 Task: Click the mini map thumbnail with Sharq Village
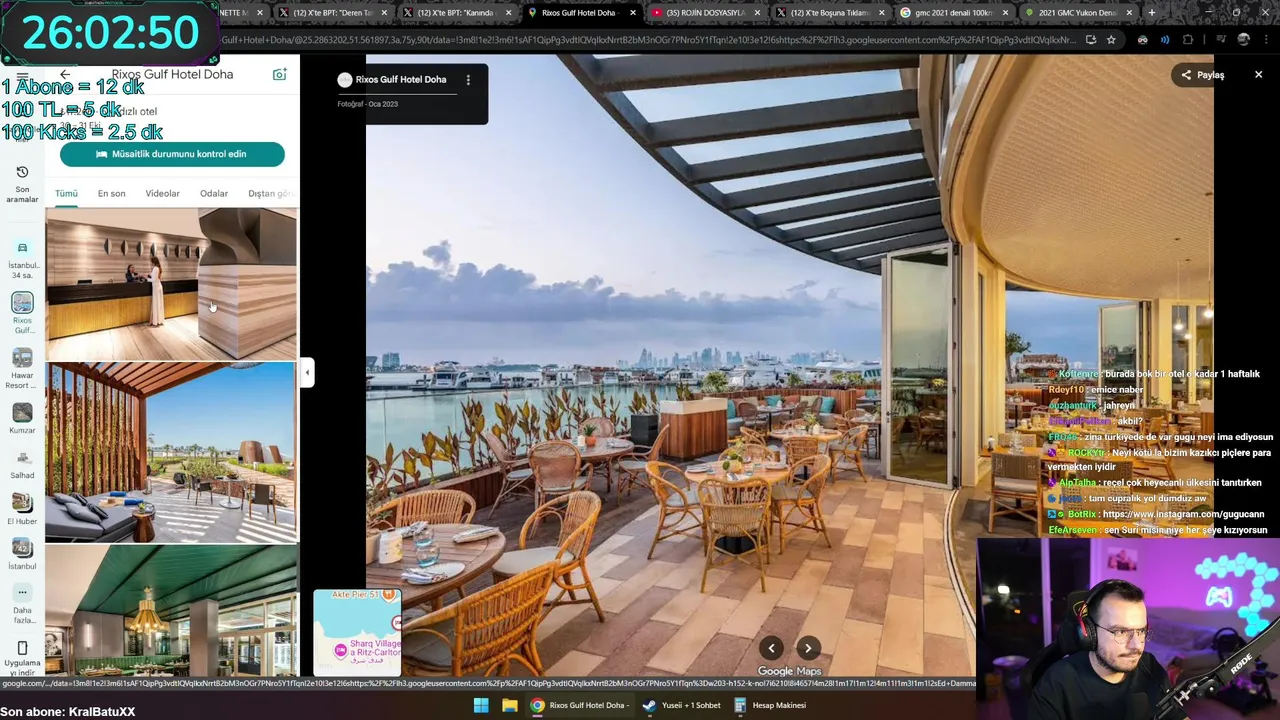tap(357, 633)
